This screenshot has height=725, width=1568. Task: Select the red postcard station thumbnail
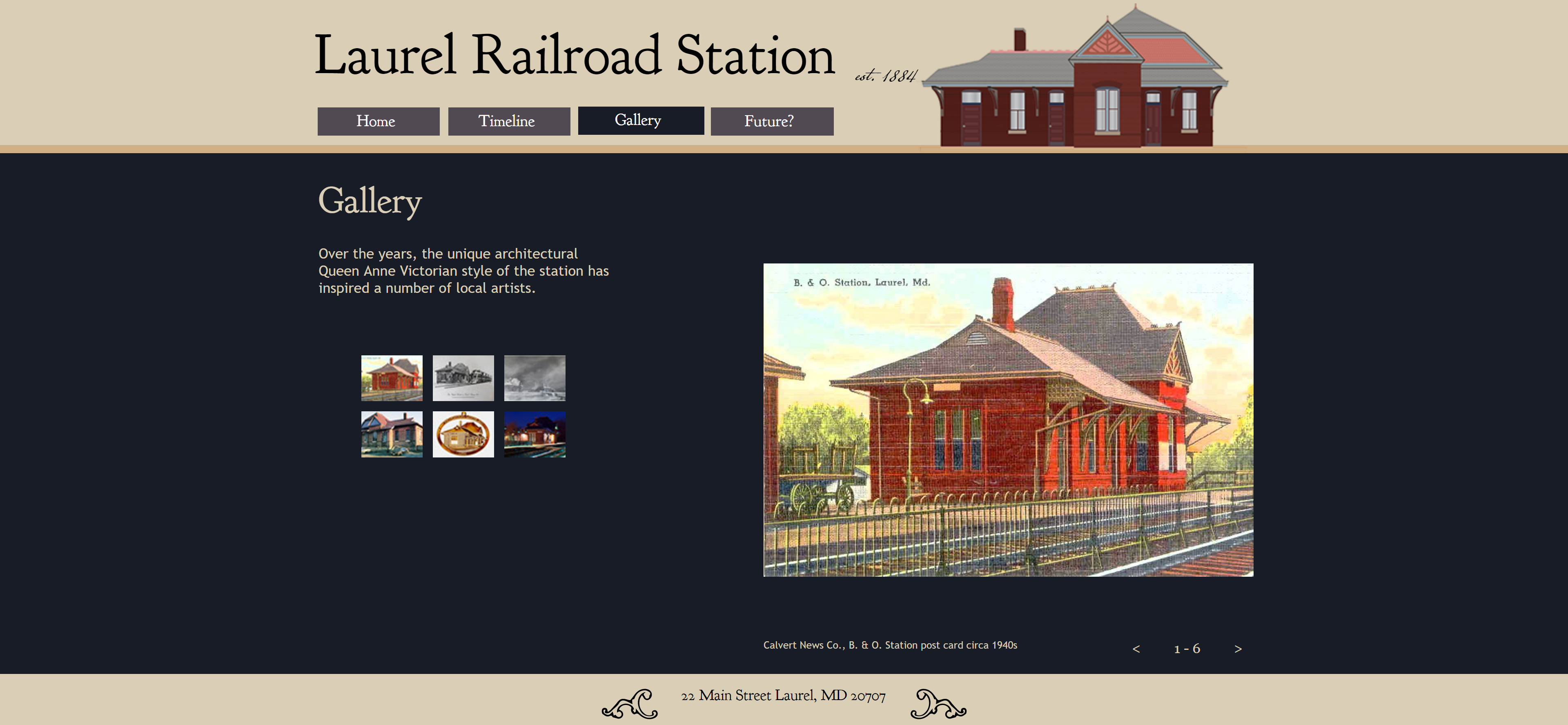(392, 378)
